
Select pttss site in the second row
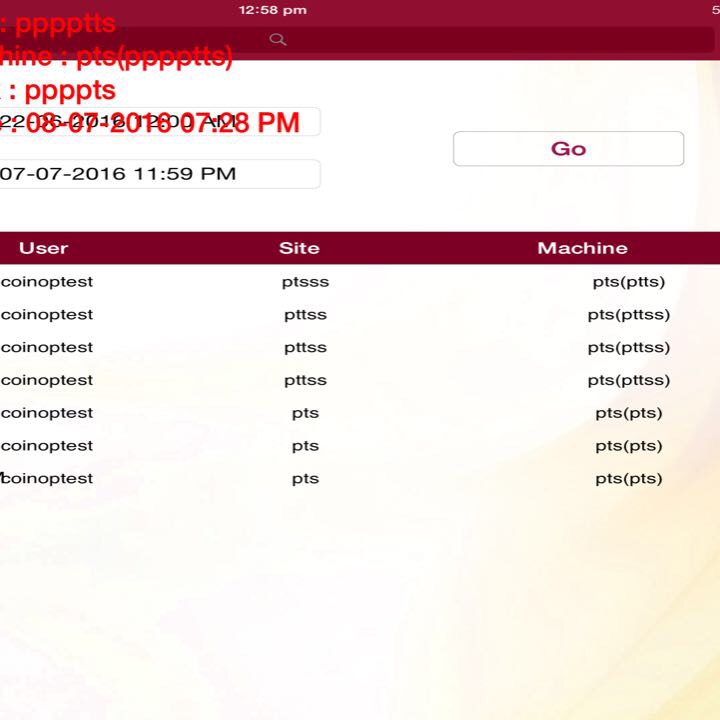click(305, 315)
